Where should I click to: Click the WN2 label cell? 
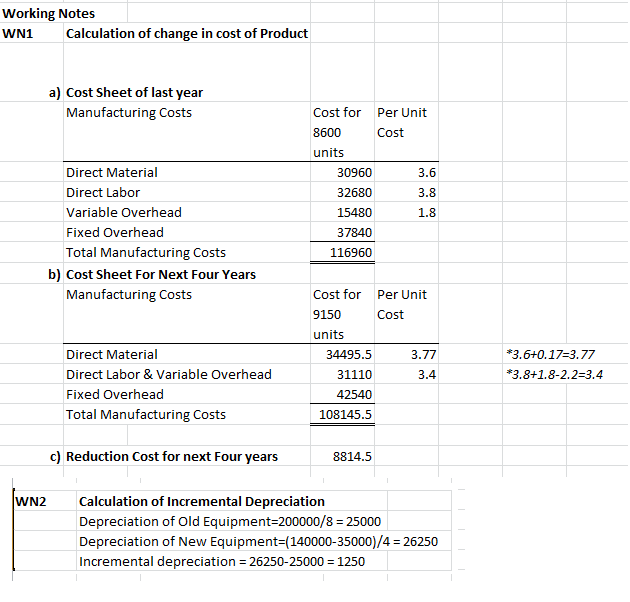[x=31, y=502]
